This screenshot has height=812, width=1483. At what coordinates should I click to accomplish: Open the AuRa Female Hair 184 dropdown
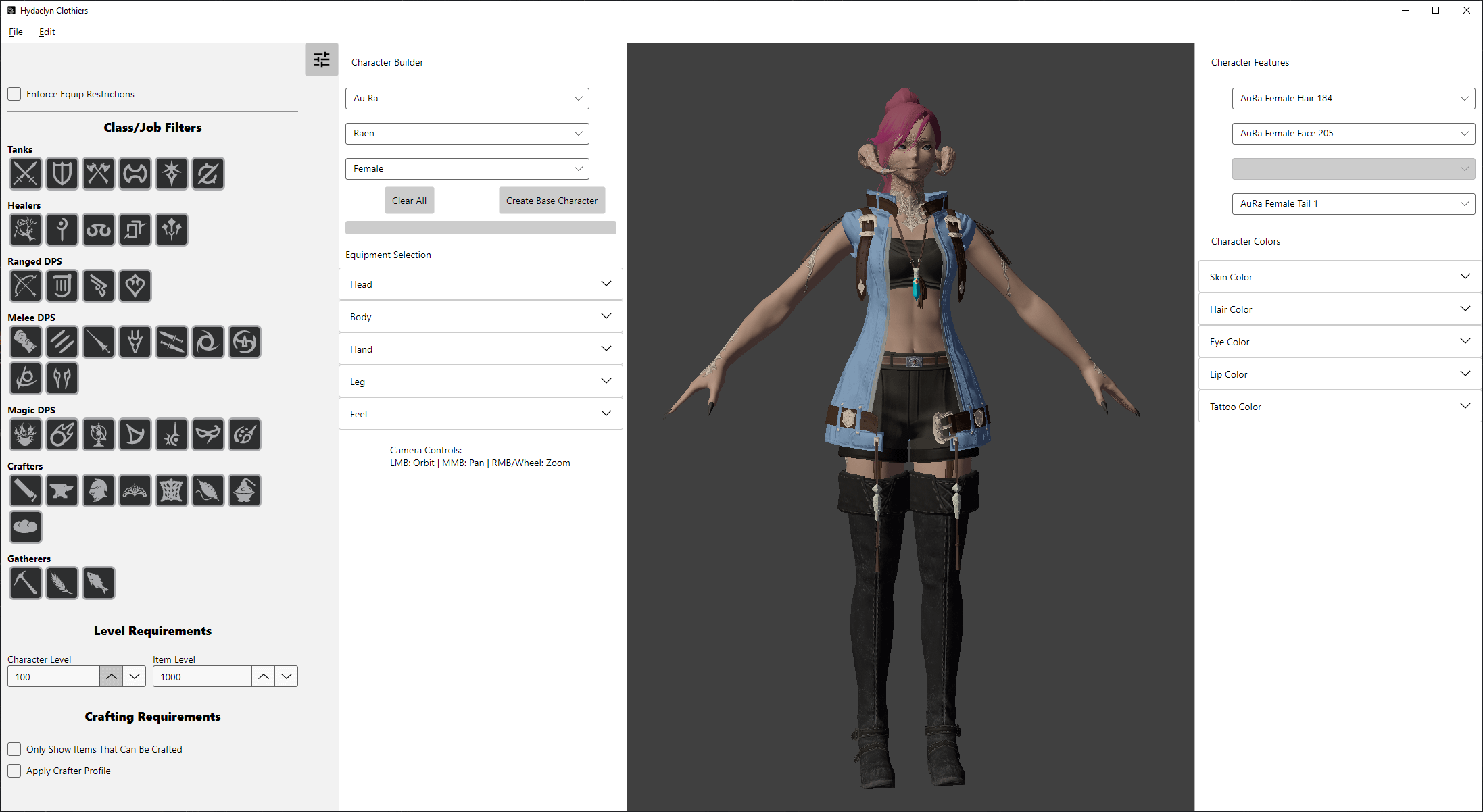[x=1353, y=99]
